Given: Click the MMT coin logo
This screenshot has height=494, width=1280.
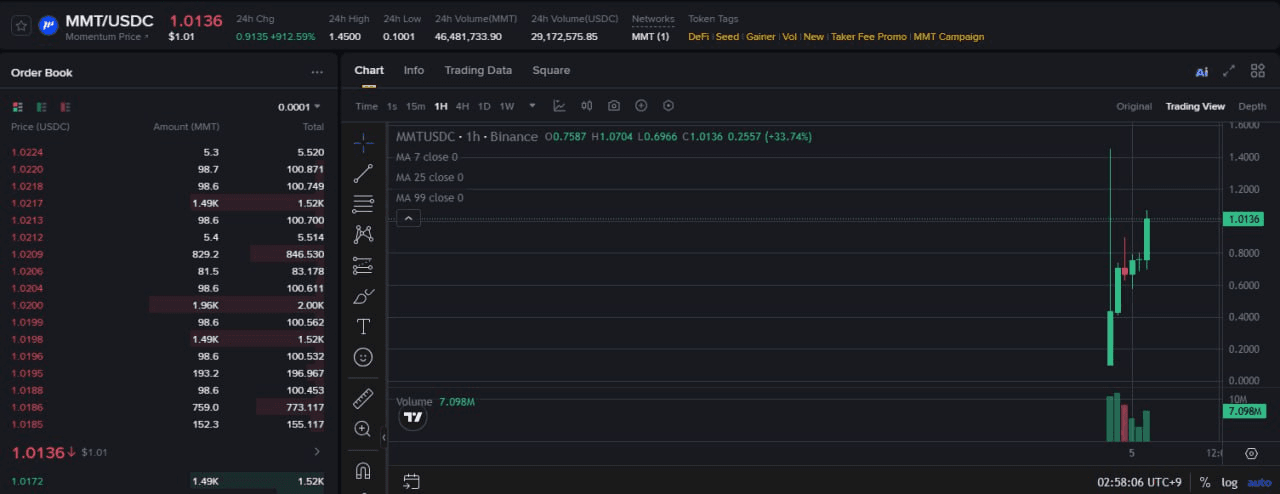Looking at the screenshot, I should (48, 26).
